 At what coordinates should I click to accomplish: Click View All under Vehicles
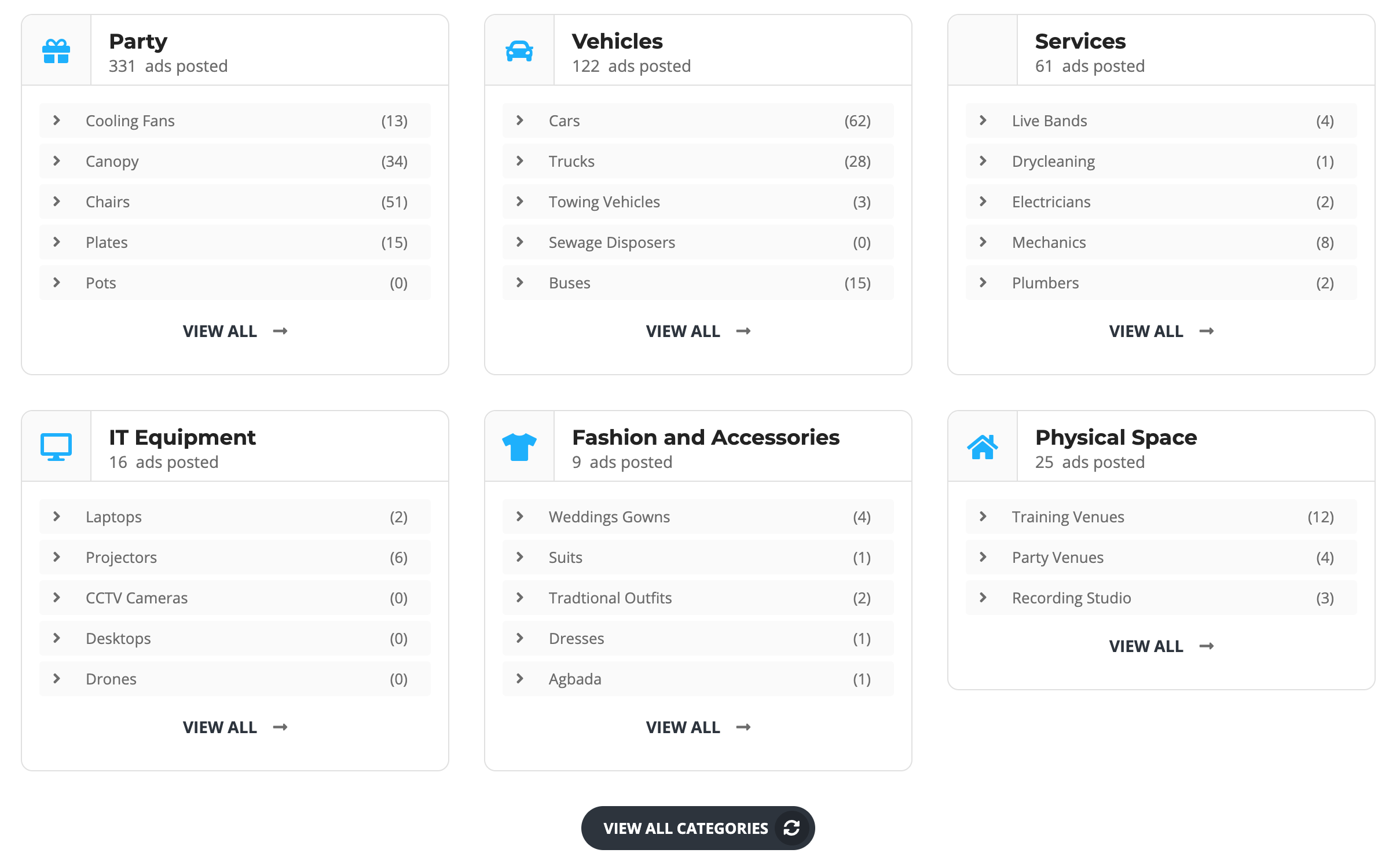click(x=683, y=331)
